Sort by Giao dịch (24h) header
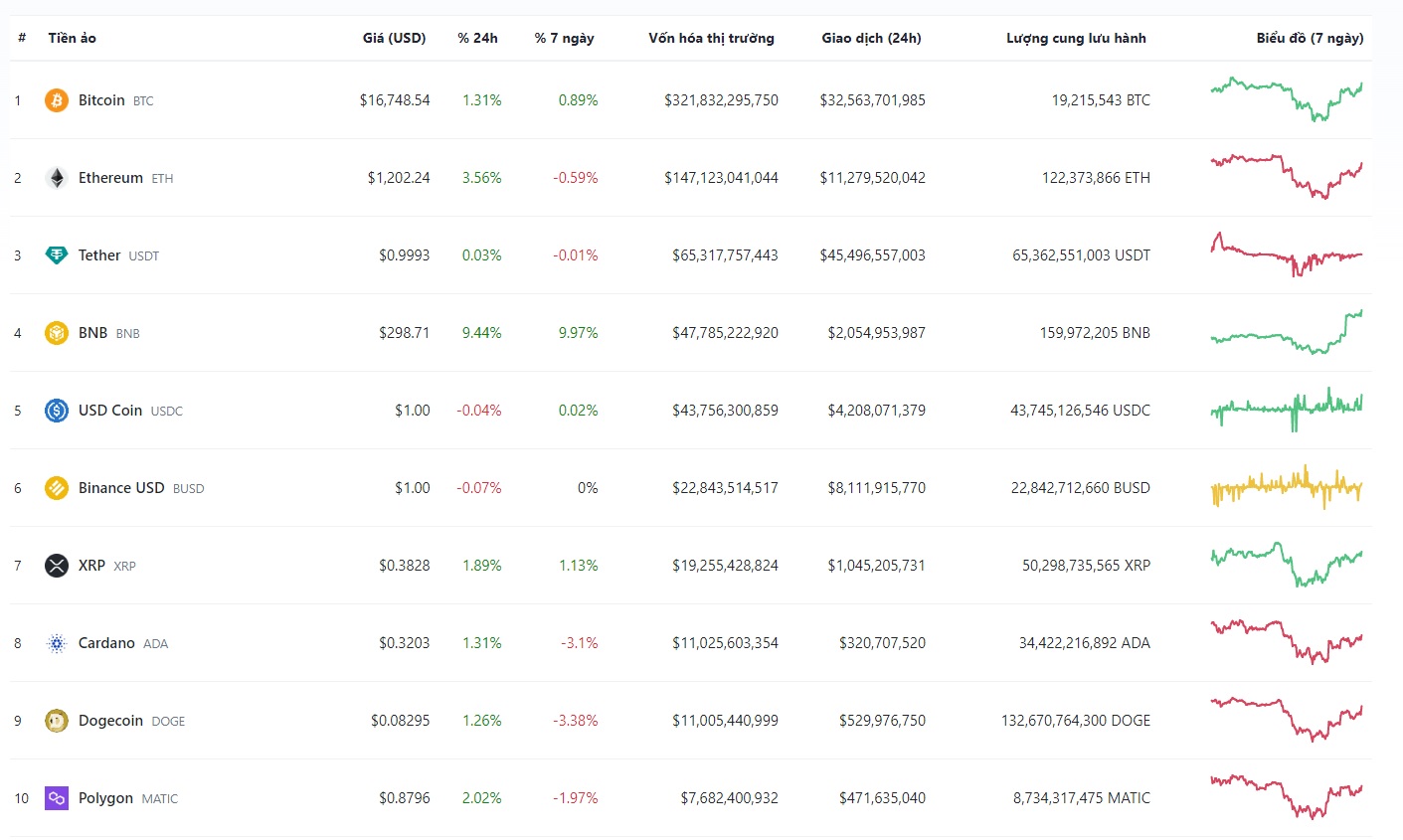This screenshot has width=1403, height=840. click(871, 38)
